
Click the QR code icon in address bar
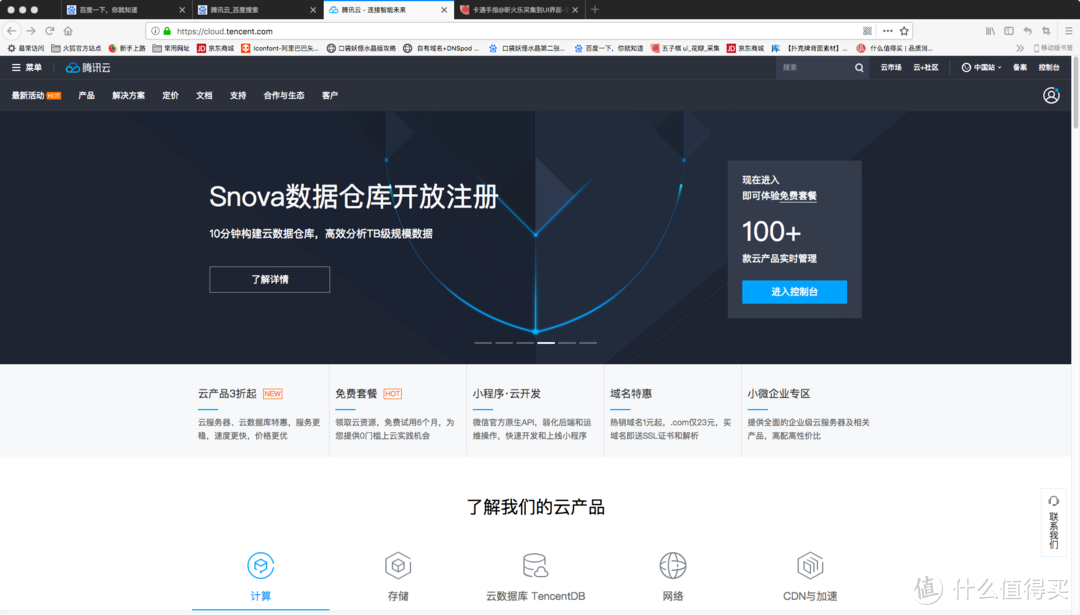click(867, 31)
